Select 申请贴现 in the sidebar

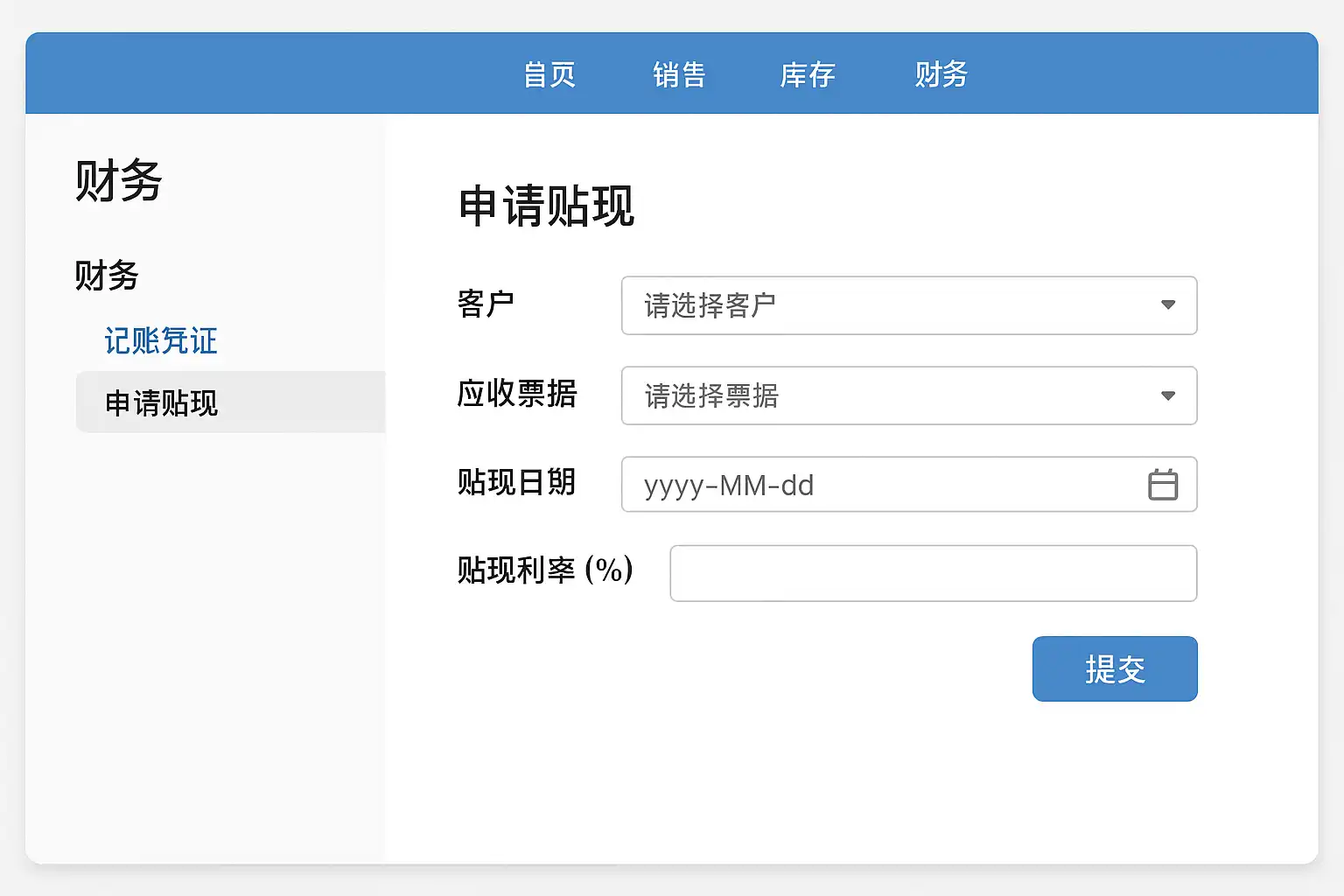click(x=162, y=402)
